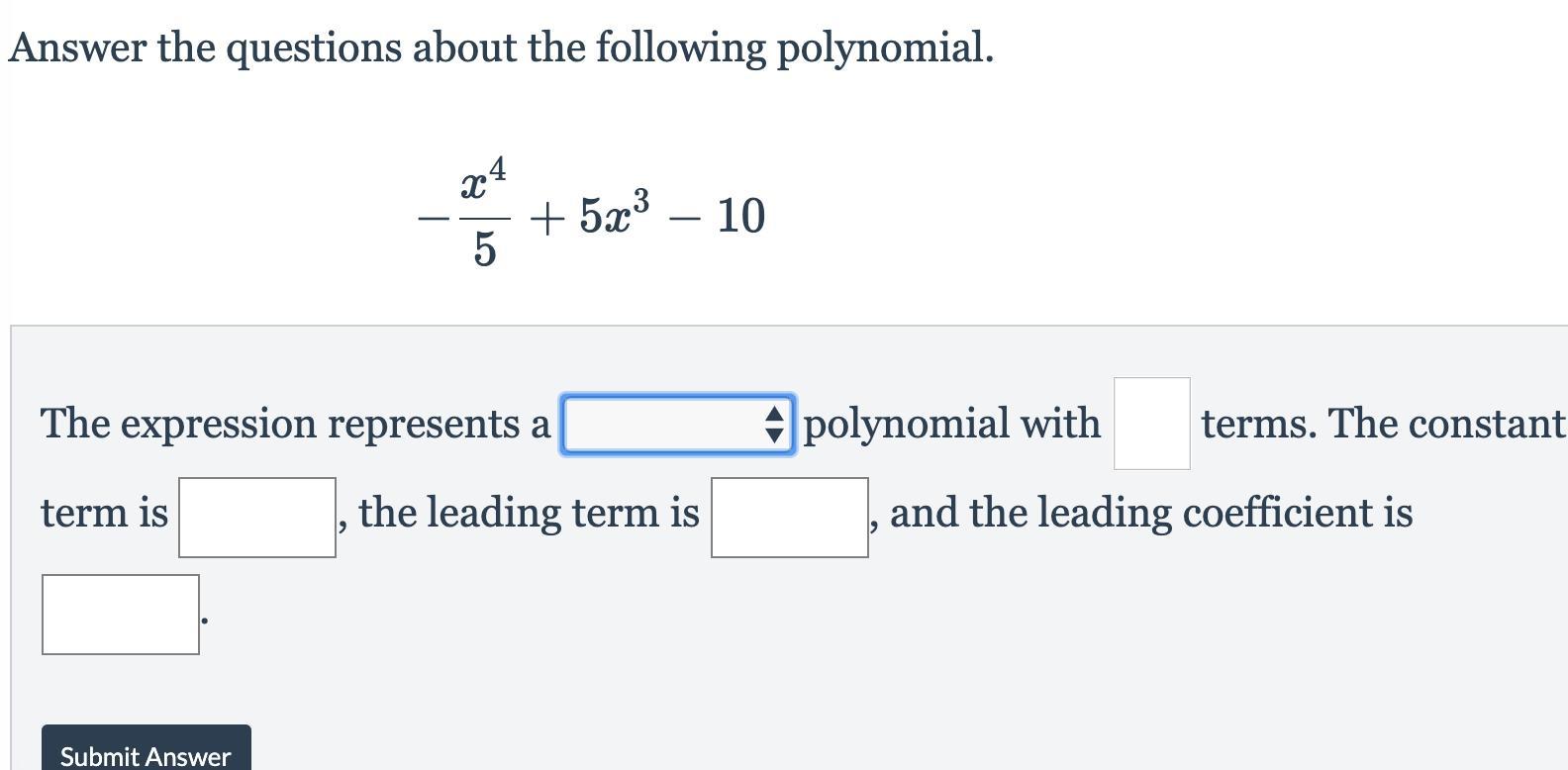Click the dropdown's up-down arrow icon
1568x770 pixels.
[x=775, y=425]
